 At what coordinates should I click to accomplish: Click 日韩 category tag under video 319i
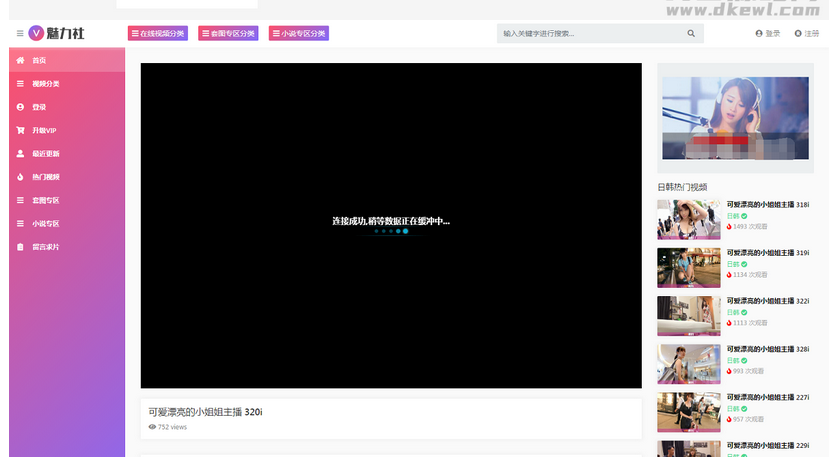click(733, 265)
